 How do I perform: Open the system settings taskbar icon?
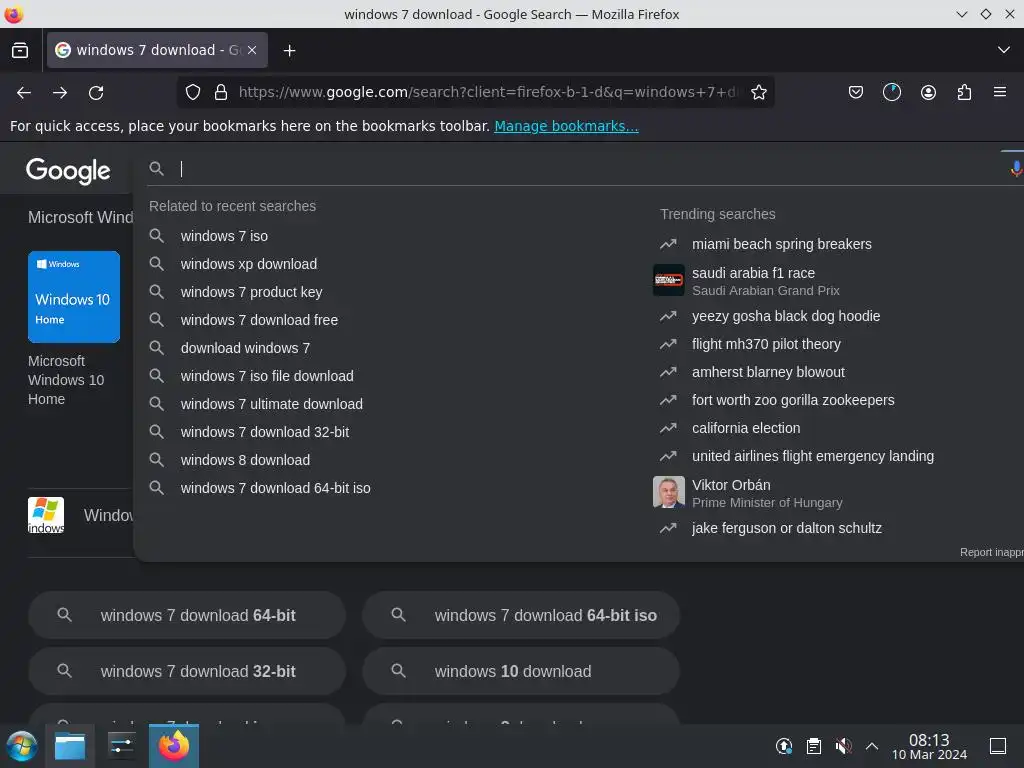[x=121, y=746]
